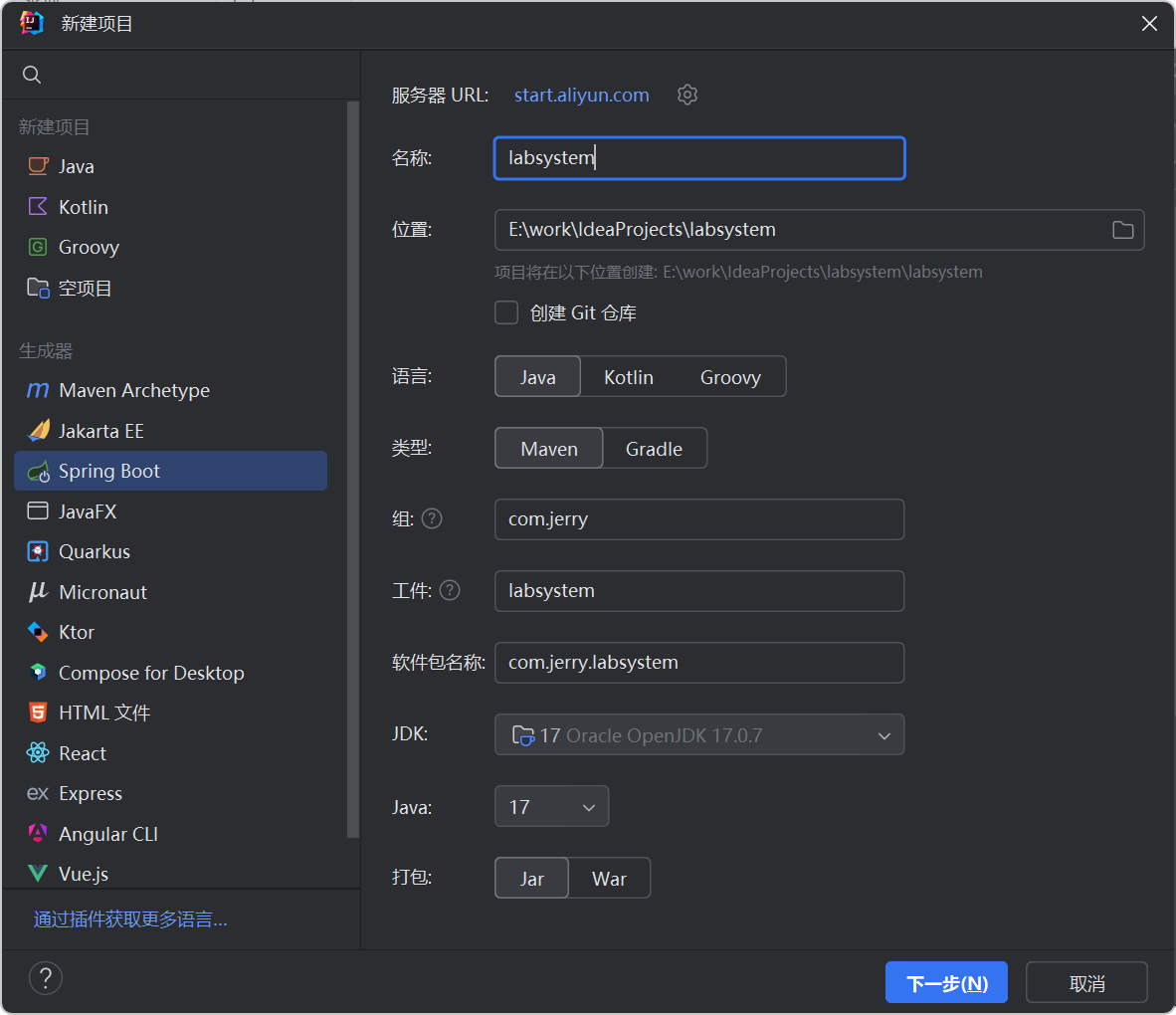Select Kotlin as project language
The height and width of the screenshot is (1015, 1176).
point(628,377)
